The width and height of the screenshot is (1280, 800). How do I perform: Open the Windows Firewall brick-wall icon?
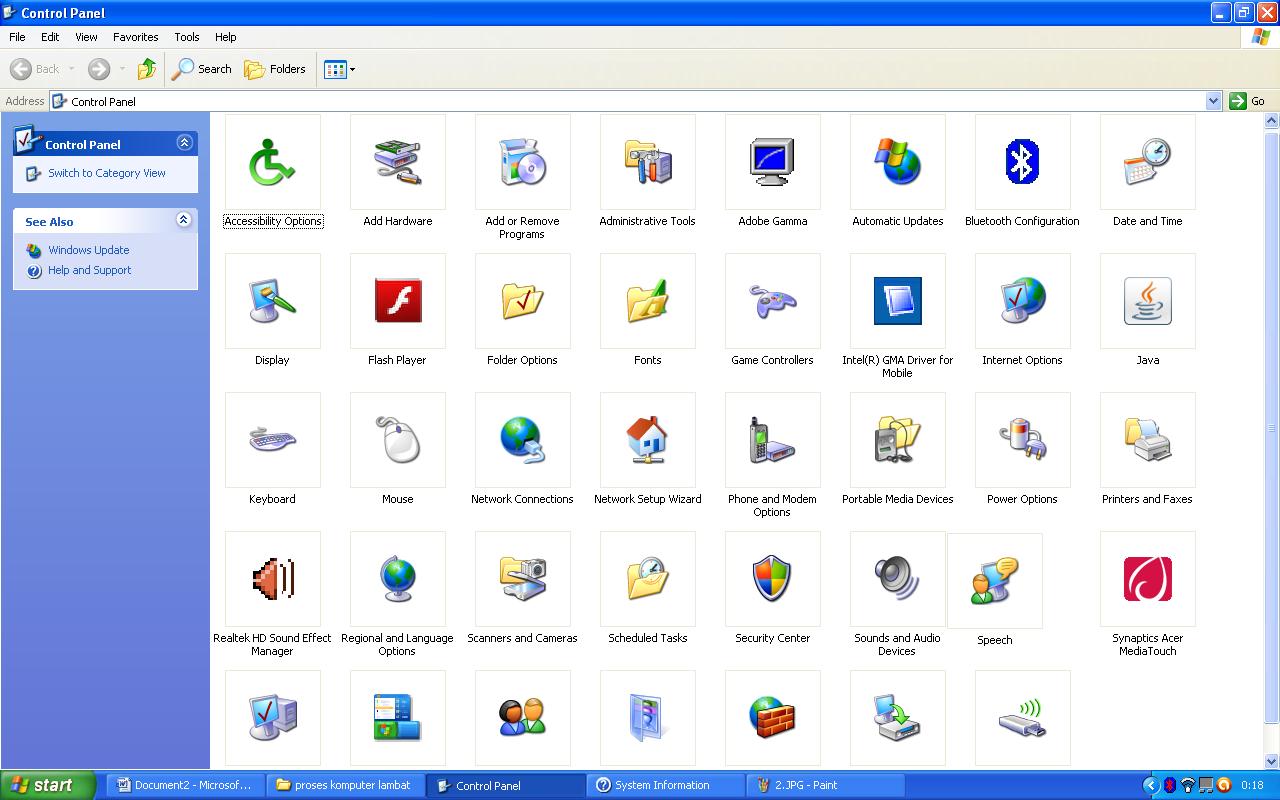(772, 718)
